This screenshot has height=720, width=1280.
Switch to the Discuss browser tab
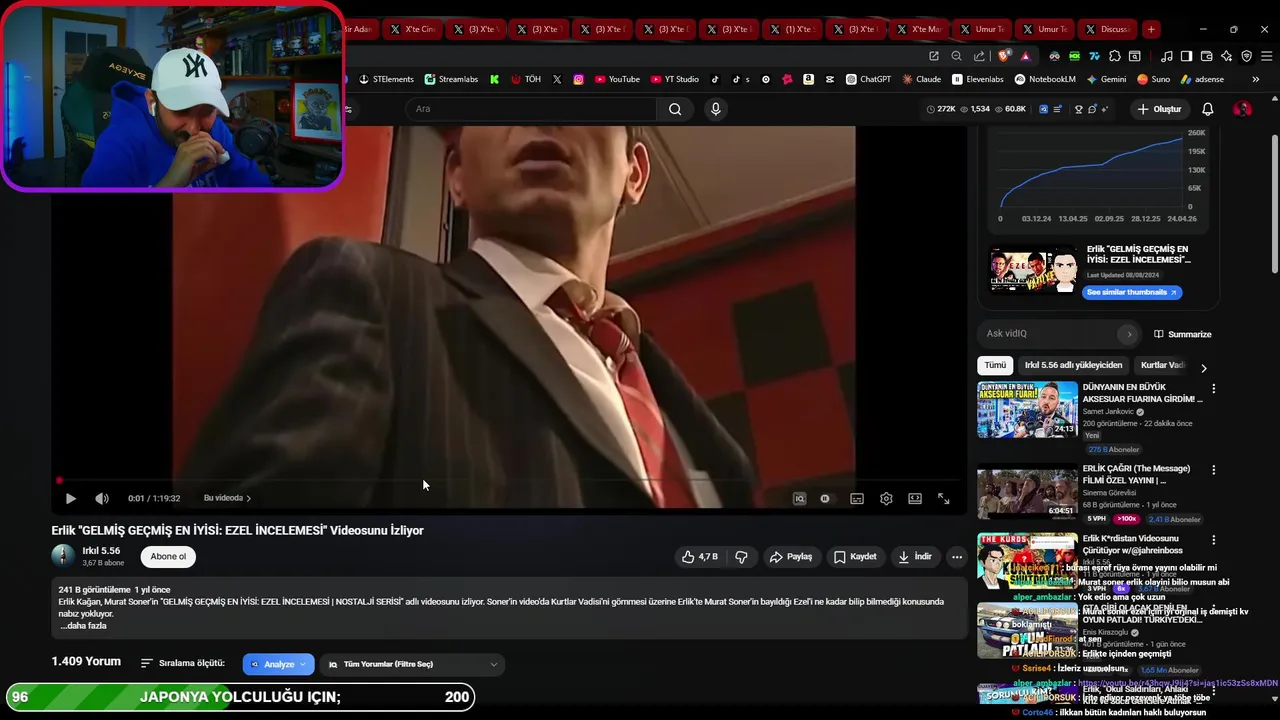1107,29
